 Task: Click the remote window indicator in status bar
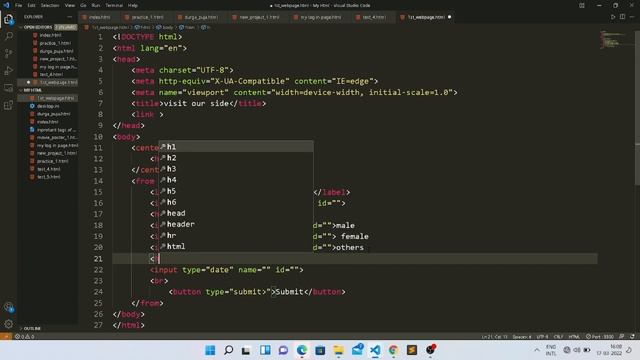(x=6, y=337)
